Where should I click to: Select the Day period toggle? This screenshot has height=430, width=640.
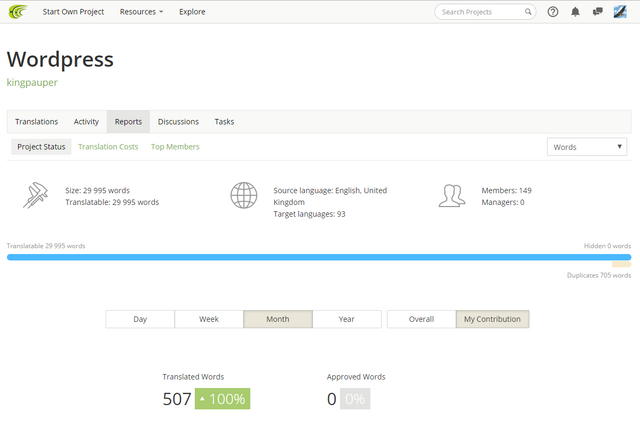(140, 319)
